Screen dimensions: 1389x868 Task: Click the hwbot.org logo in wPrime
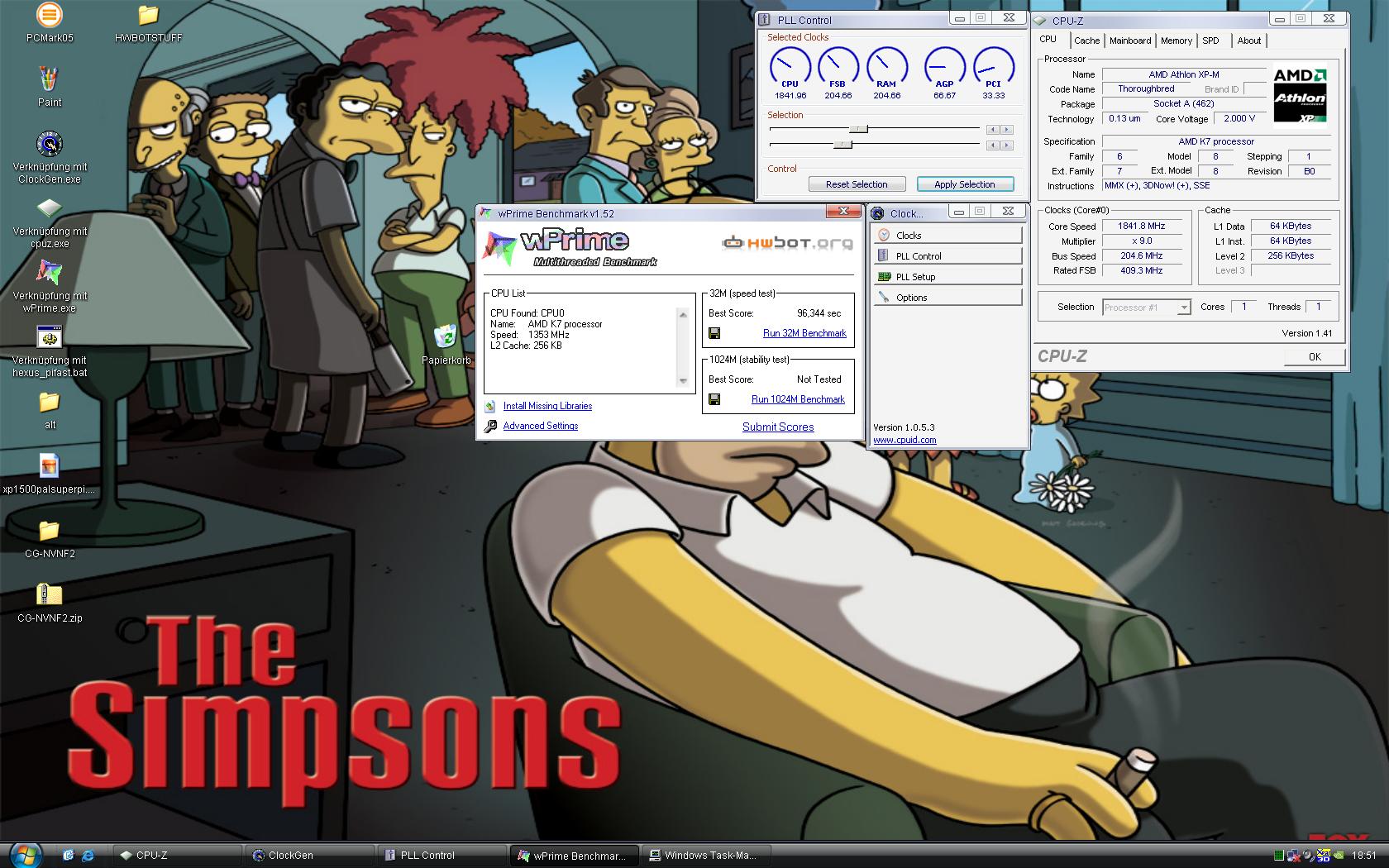coord(787,242)
